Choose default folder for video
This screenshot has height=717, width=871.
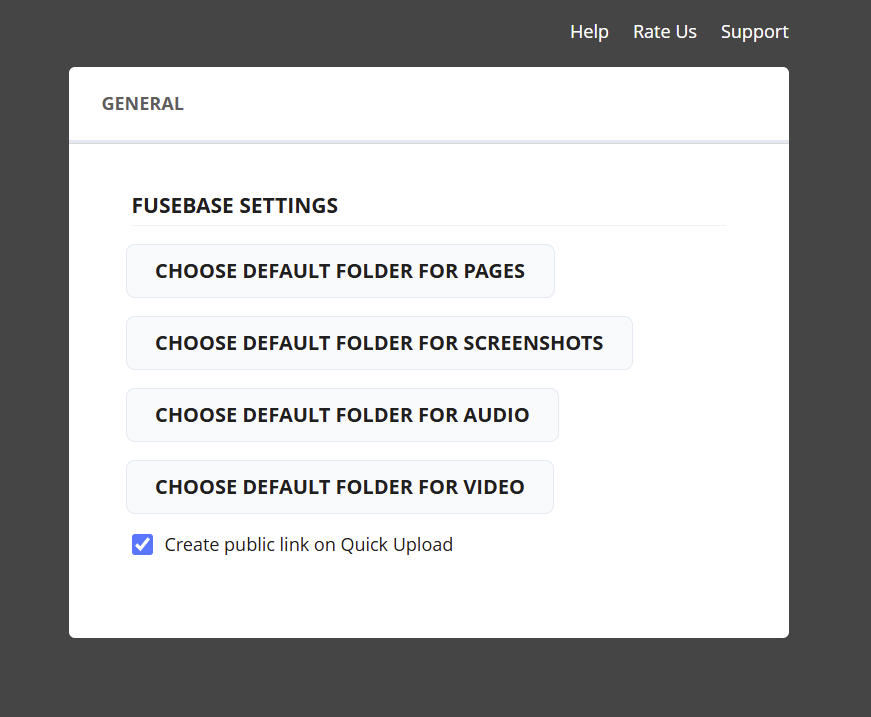pyautogui.click(x=340, y=487)
